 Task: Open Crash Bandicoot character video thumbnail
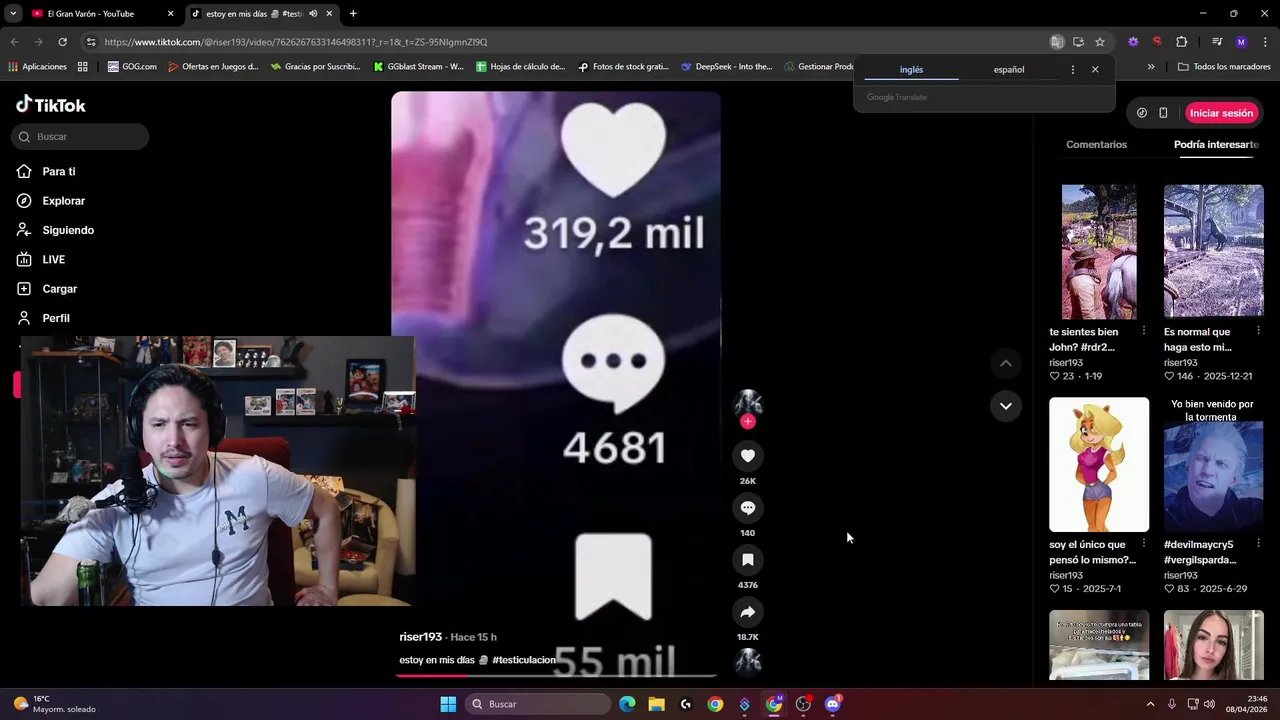pyautogui.click(x=1099, y=465)
